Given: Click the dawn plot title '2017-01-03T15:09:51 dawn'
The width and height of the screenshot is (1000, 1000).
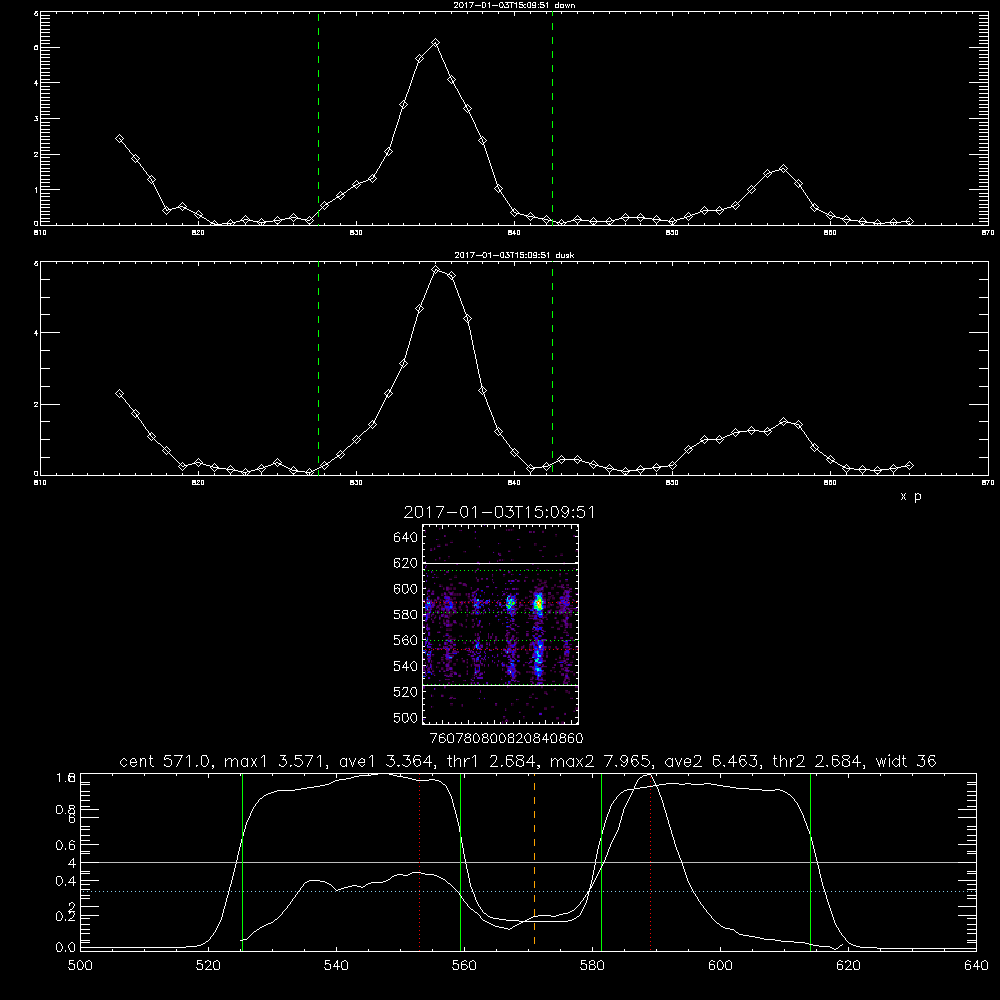Looking at the screenshot, I should 514,5.
